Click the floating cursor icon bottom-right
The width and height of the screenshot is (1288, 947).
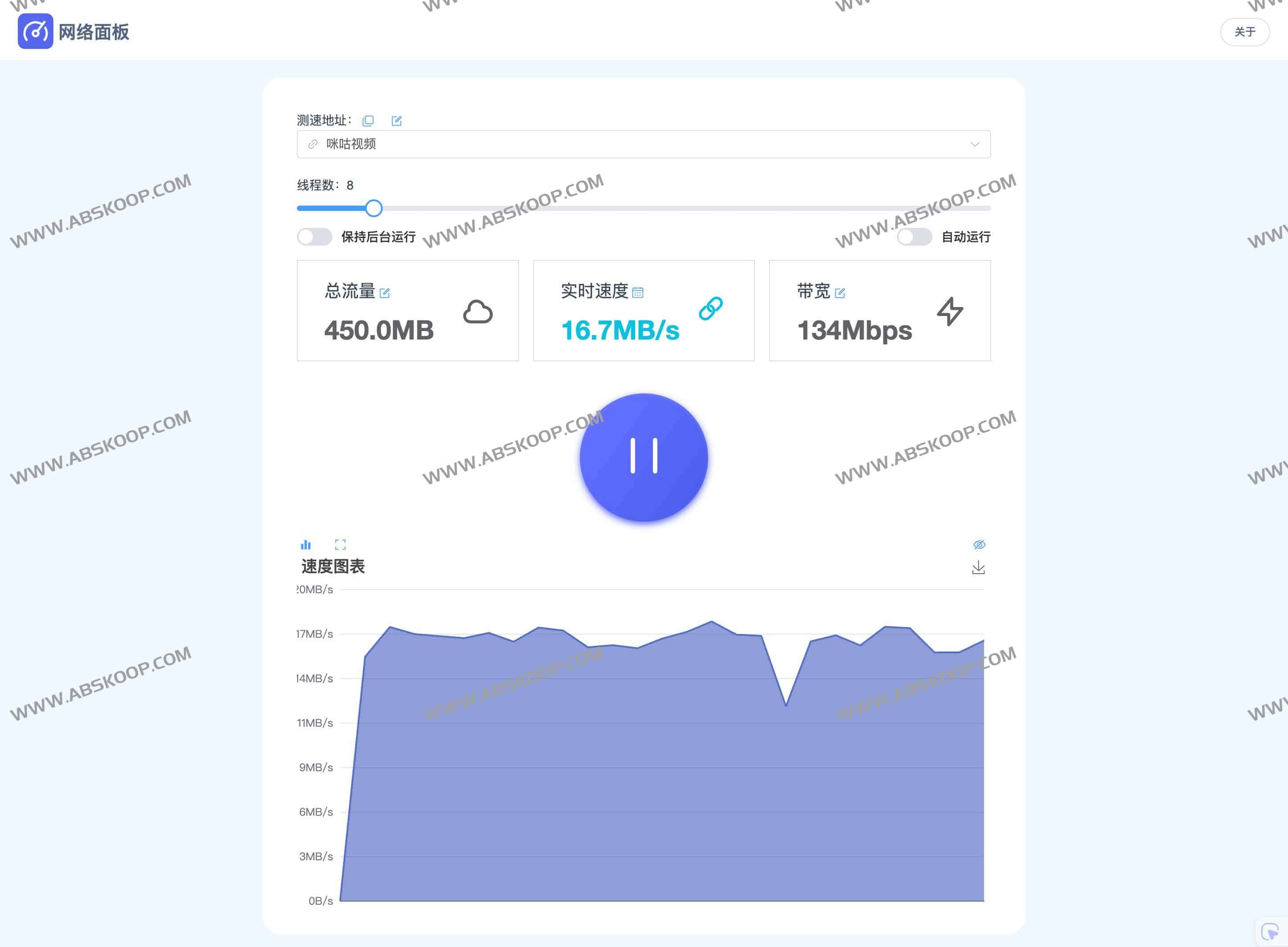coord(1270,931)
